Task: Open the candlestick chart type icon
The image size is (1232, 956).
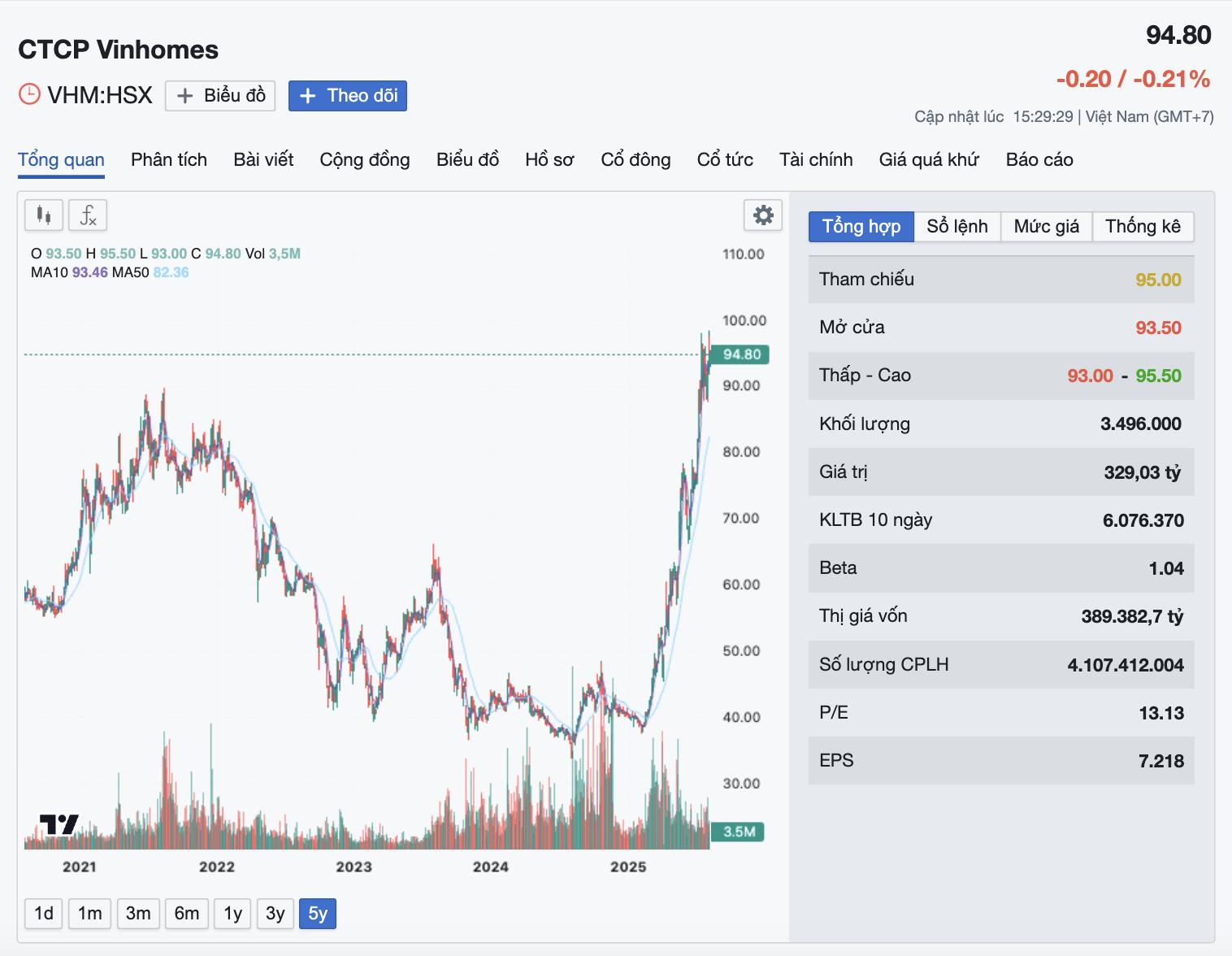Action: point(44,215)
